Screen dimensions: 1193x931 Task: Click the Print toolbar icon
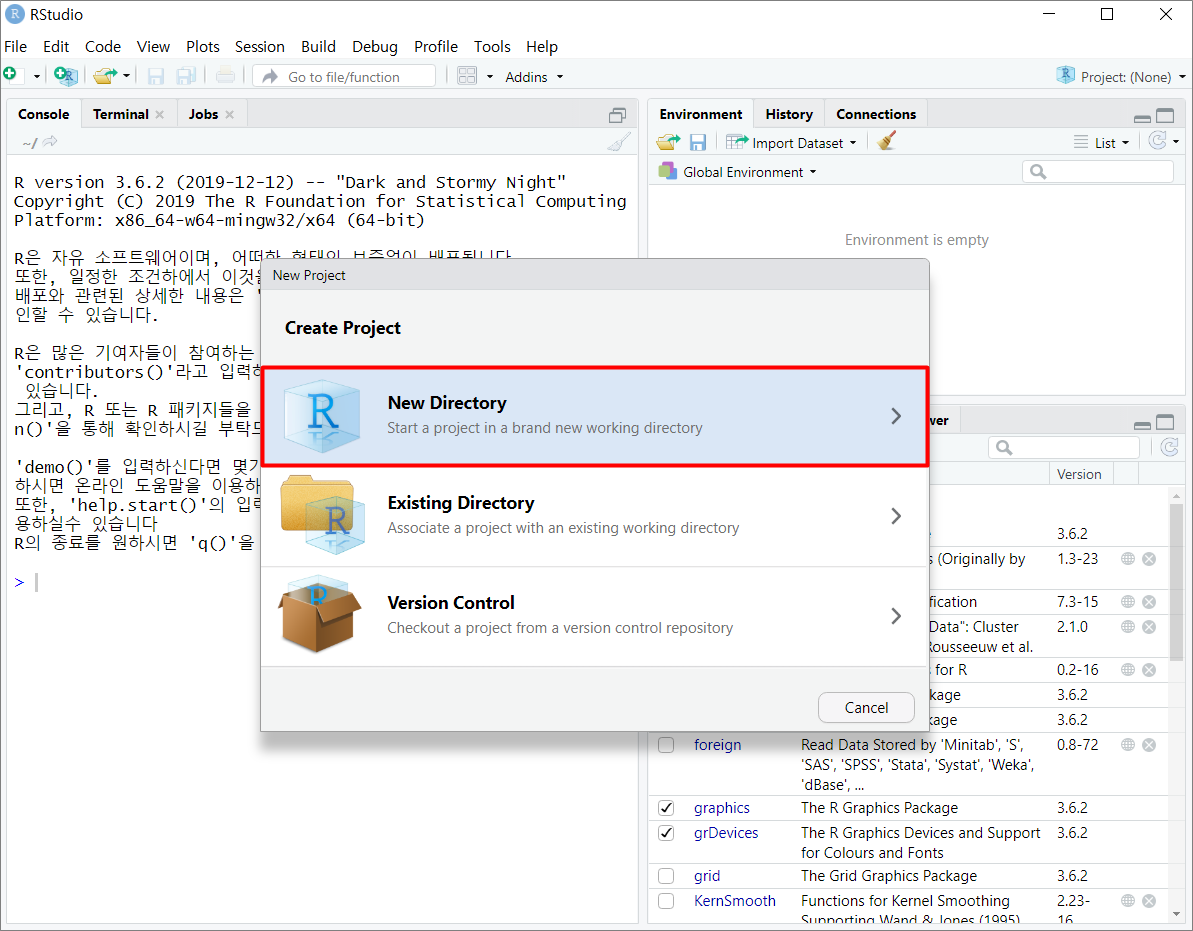point(225,75)
